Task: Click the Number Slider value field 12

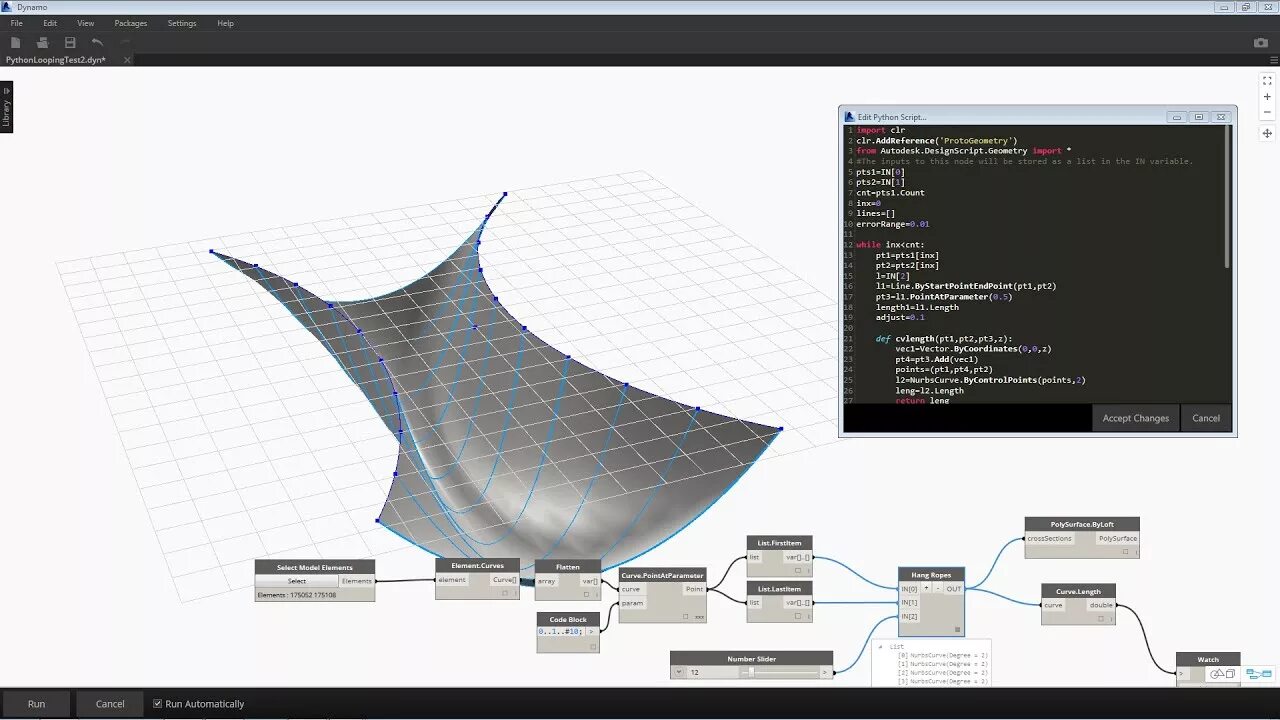Action: [x=712, y=672]
